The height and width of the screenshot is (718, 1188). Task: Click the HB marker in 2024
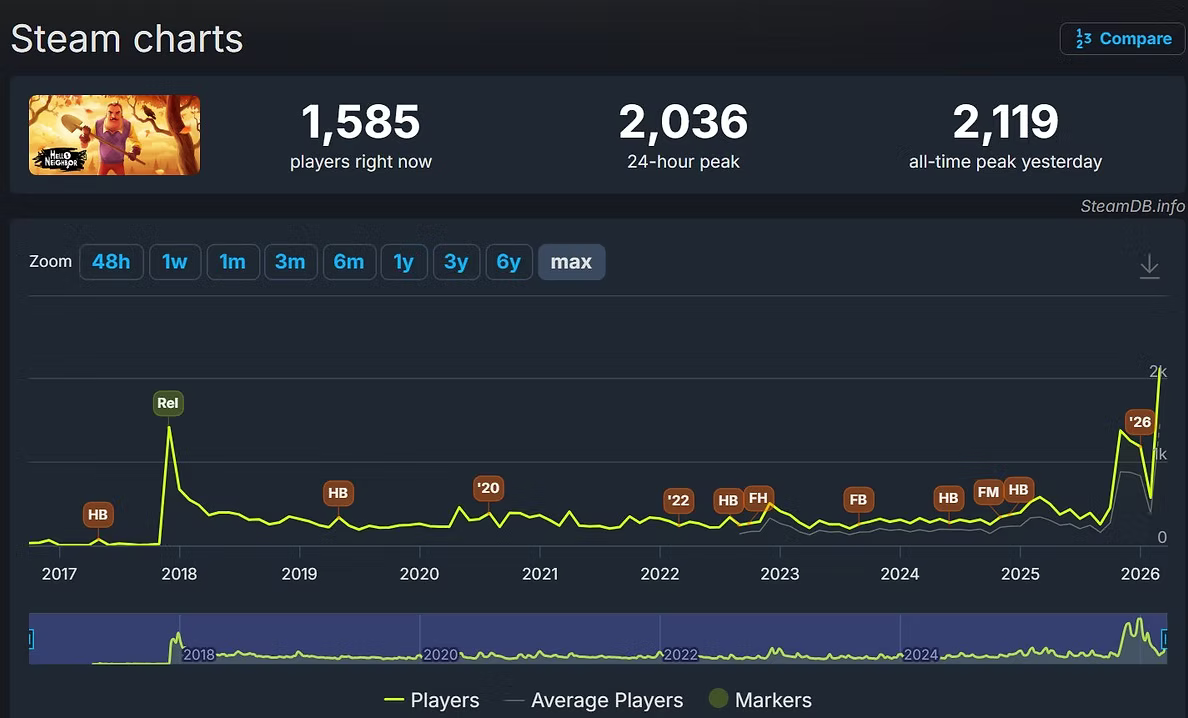coord(949,498)
